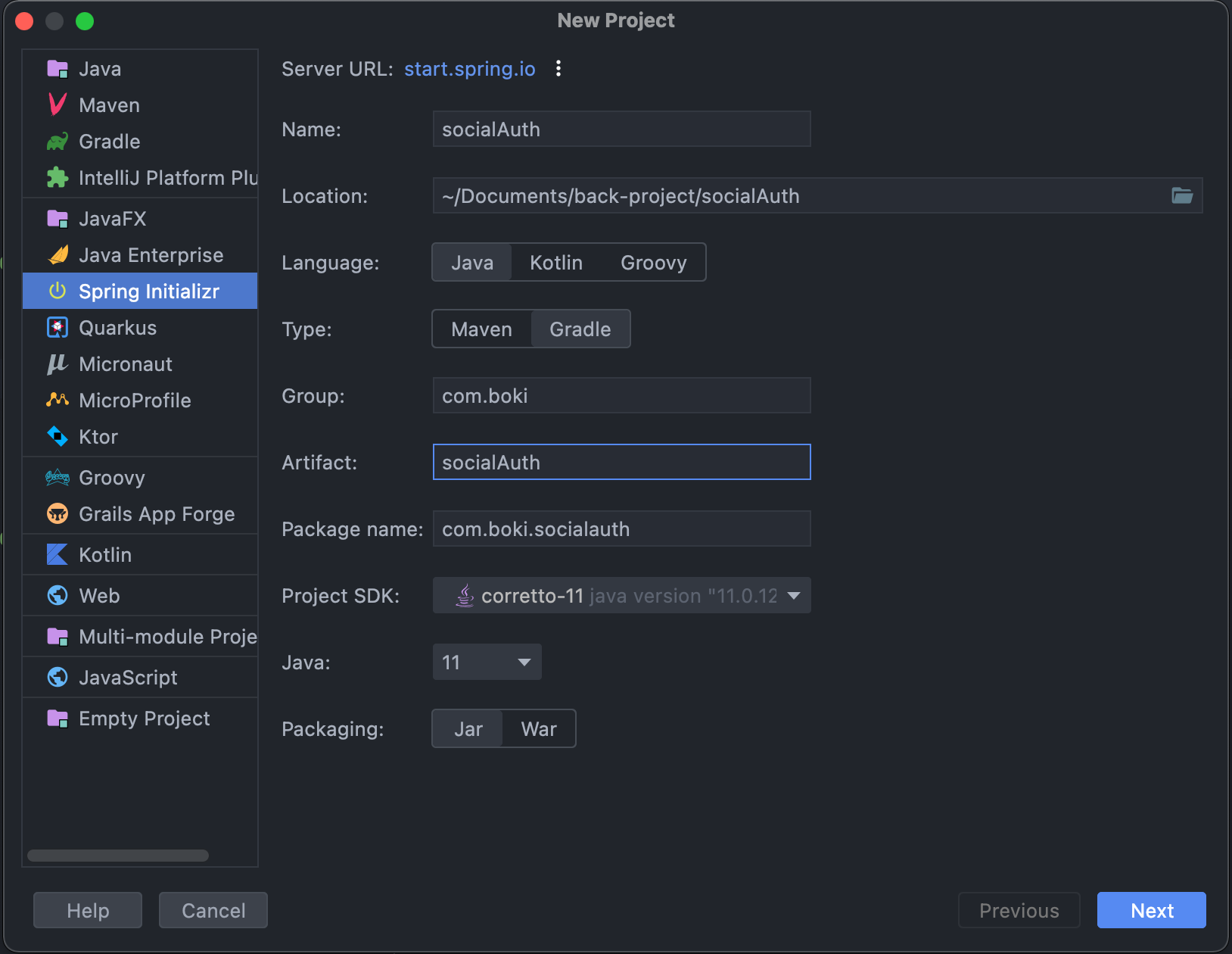Open the start.spring.io server link
This screenshot has height=954, width=1232.
470,69
